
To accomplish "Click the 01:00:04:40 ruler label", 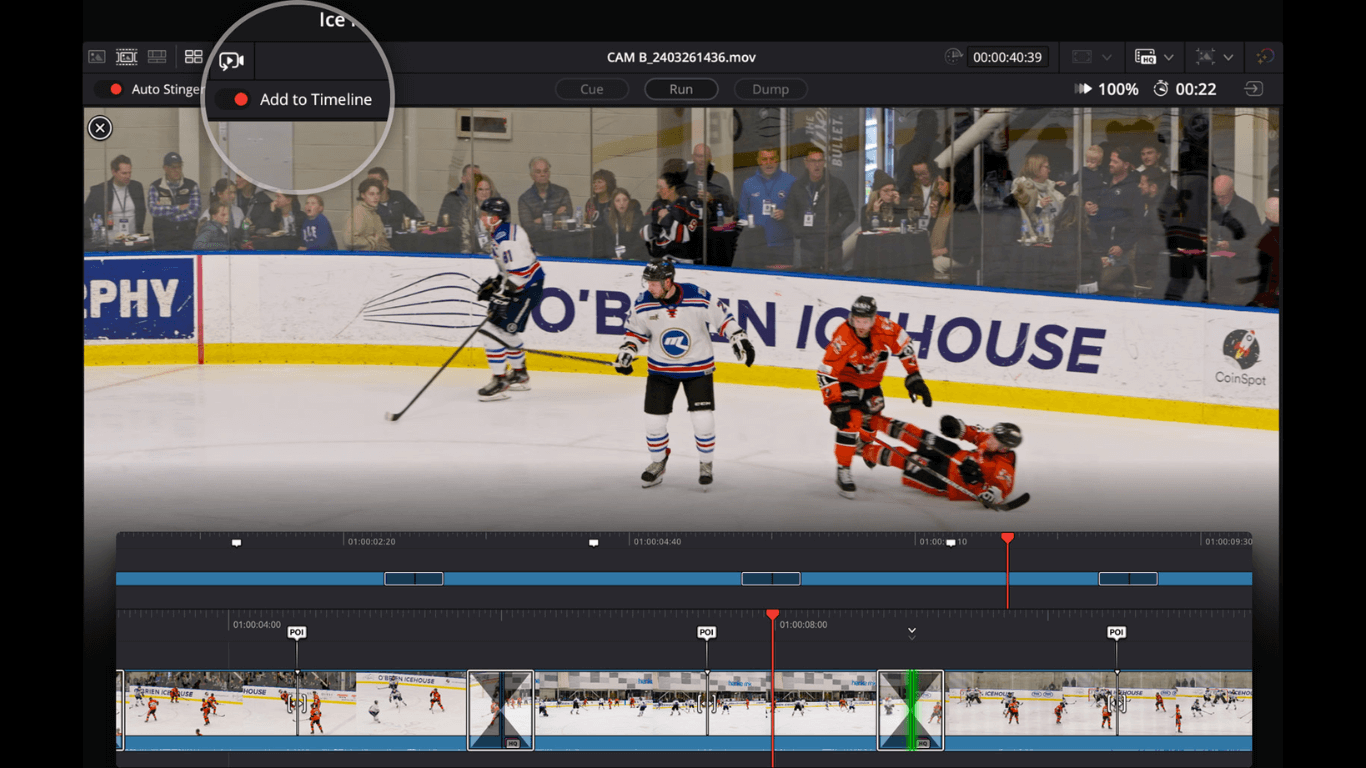I will [x=658, y=542].
